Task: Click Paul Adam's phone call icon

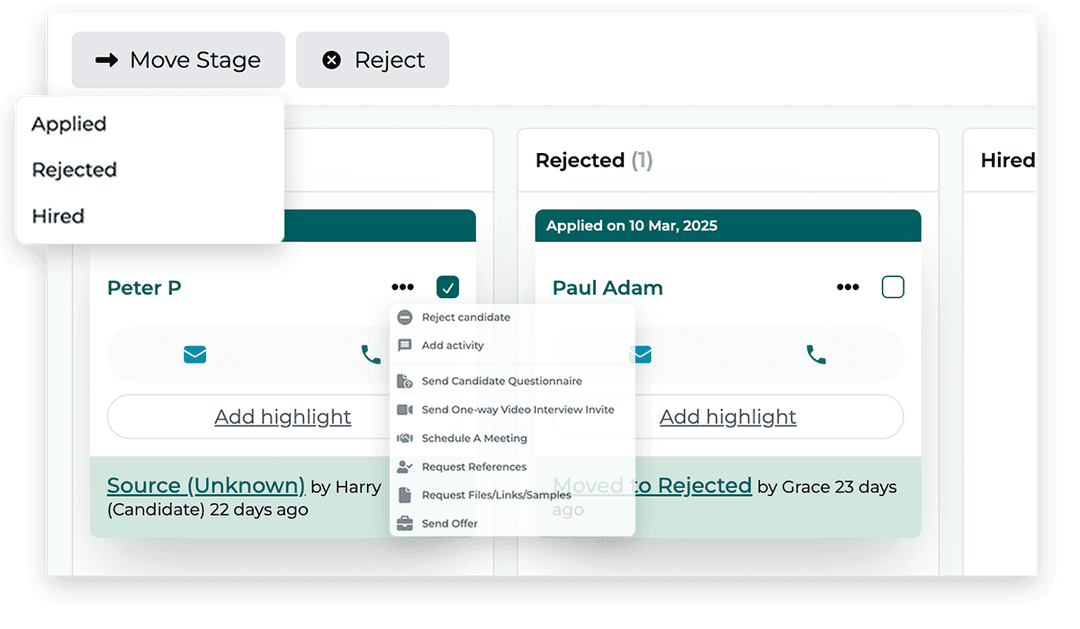Action: [x=816, y=354]
